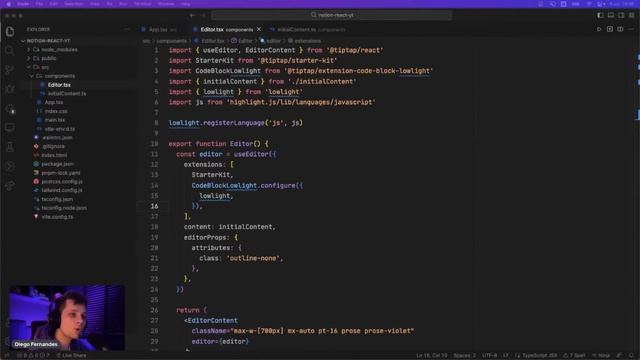Viewport: 640px width, 360px height.
Task: Switch to the App.tsx tab
Action: 161,29
